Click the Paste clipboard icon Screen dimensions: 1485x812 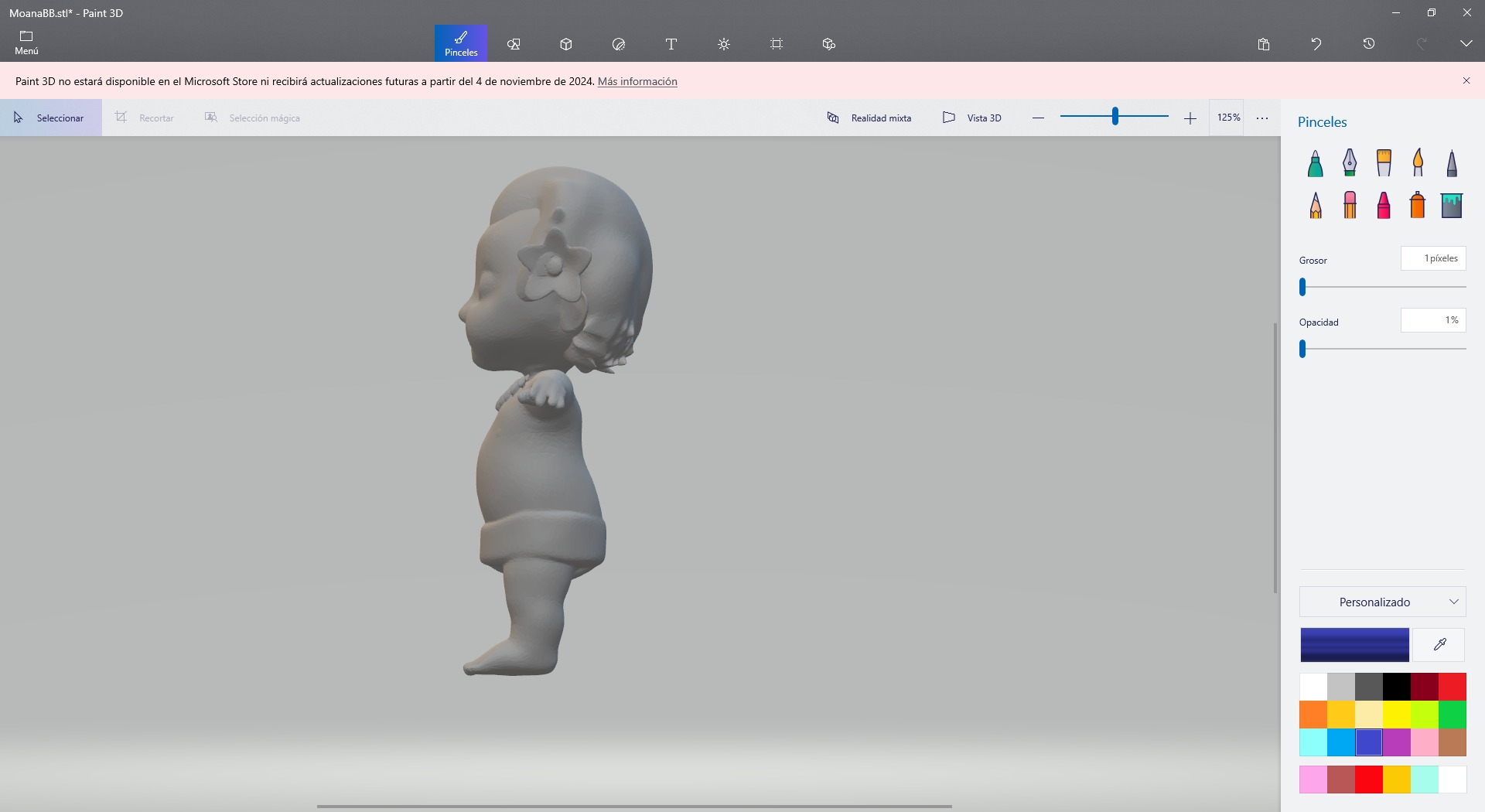(1264, 44)
